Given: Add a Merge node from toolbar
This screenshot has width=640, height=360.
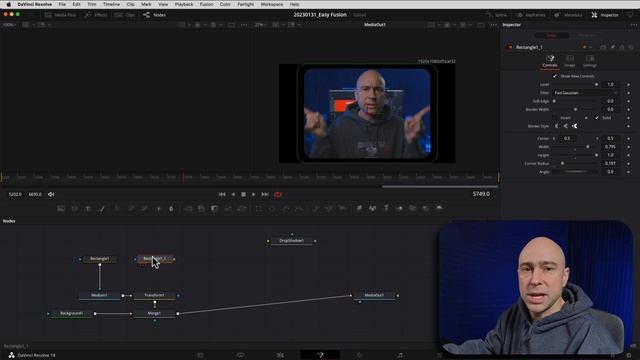Looking at the screenshot, I should pyautogui.click(x=188, y=209).
